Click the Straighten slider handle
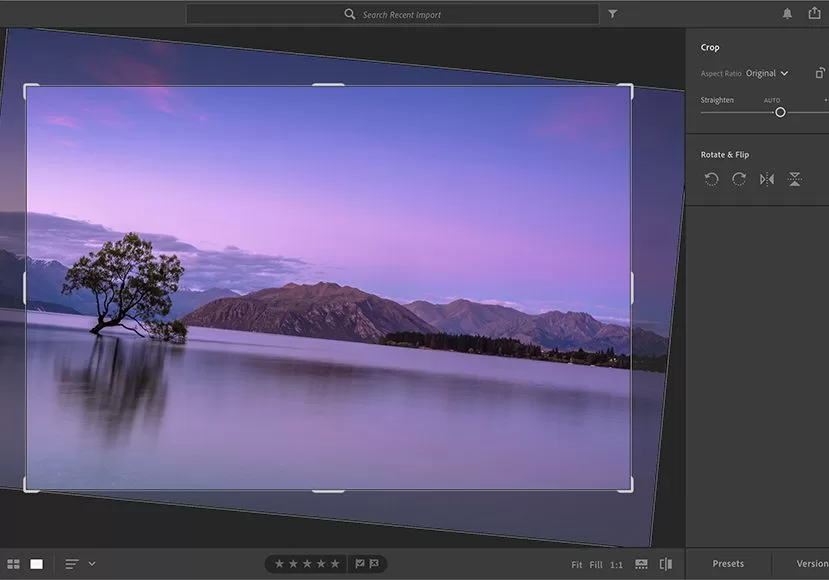 coord(780,112)
